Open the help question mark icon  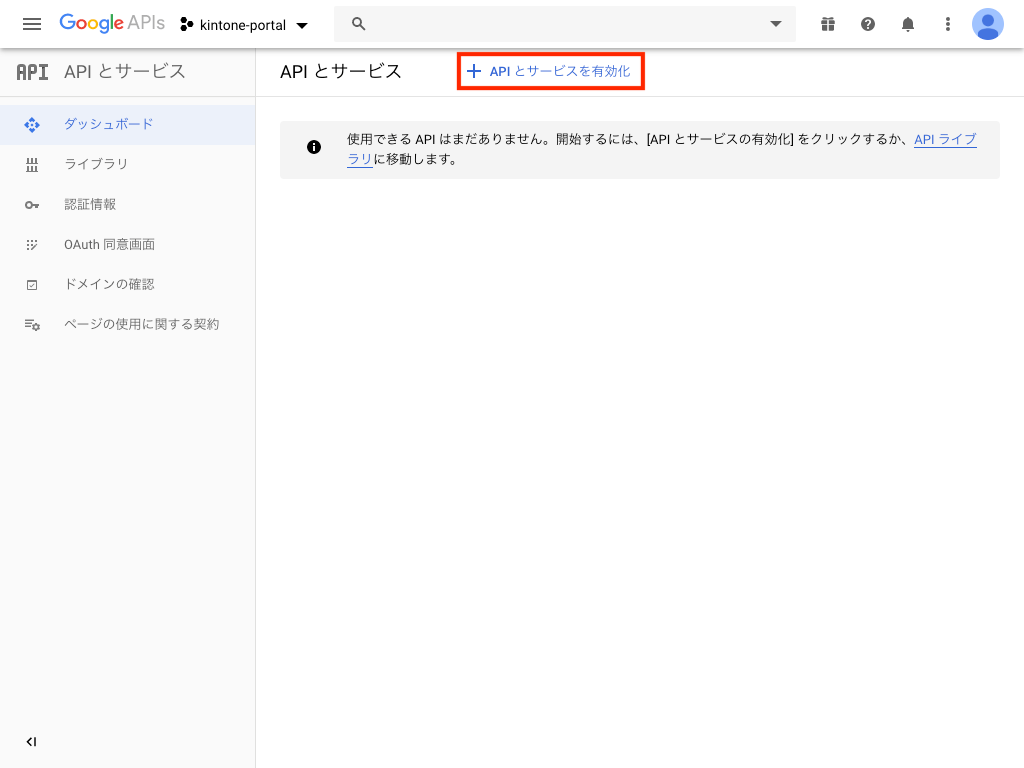click(x=867, y=24)
